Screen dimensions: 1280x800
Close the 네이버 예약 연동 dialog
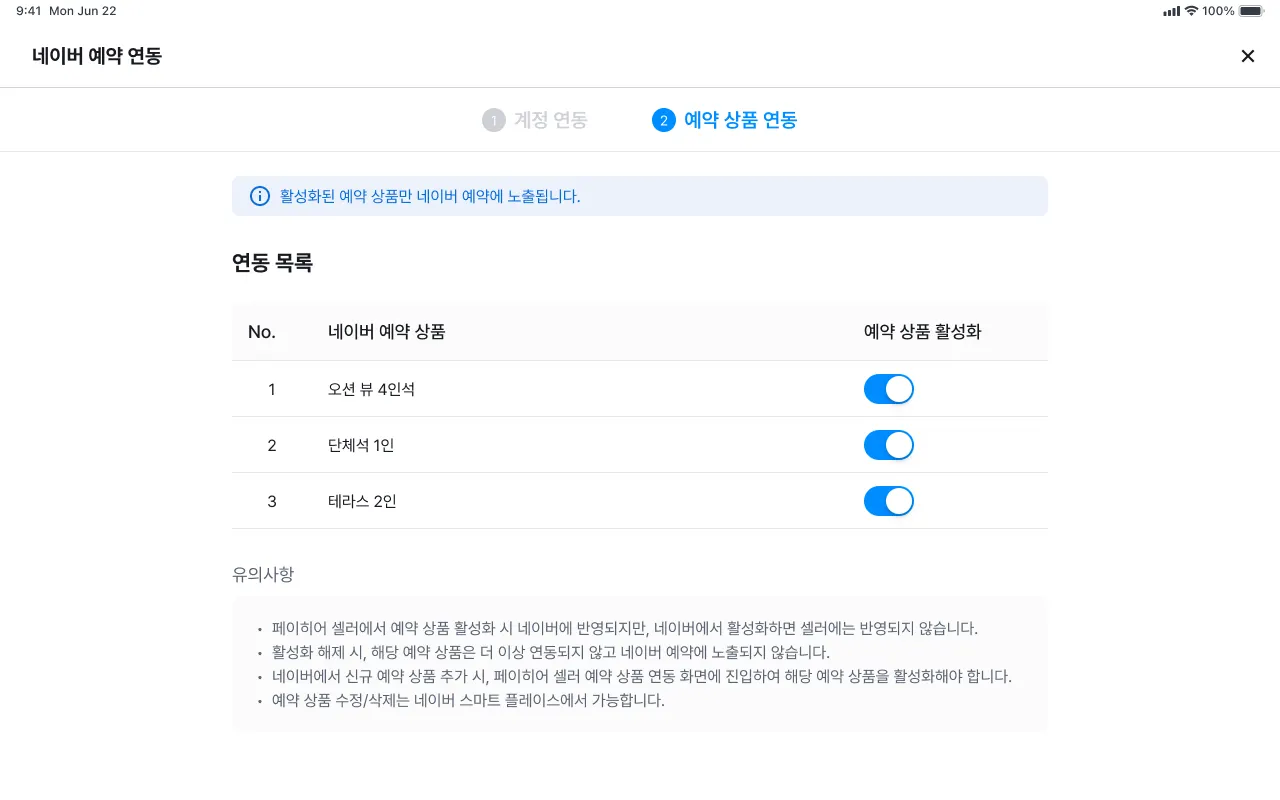click(x=1247, y=56)
